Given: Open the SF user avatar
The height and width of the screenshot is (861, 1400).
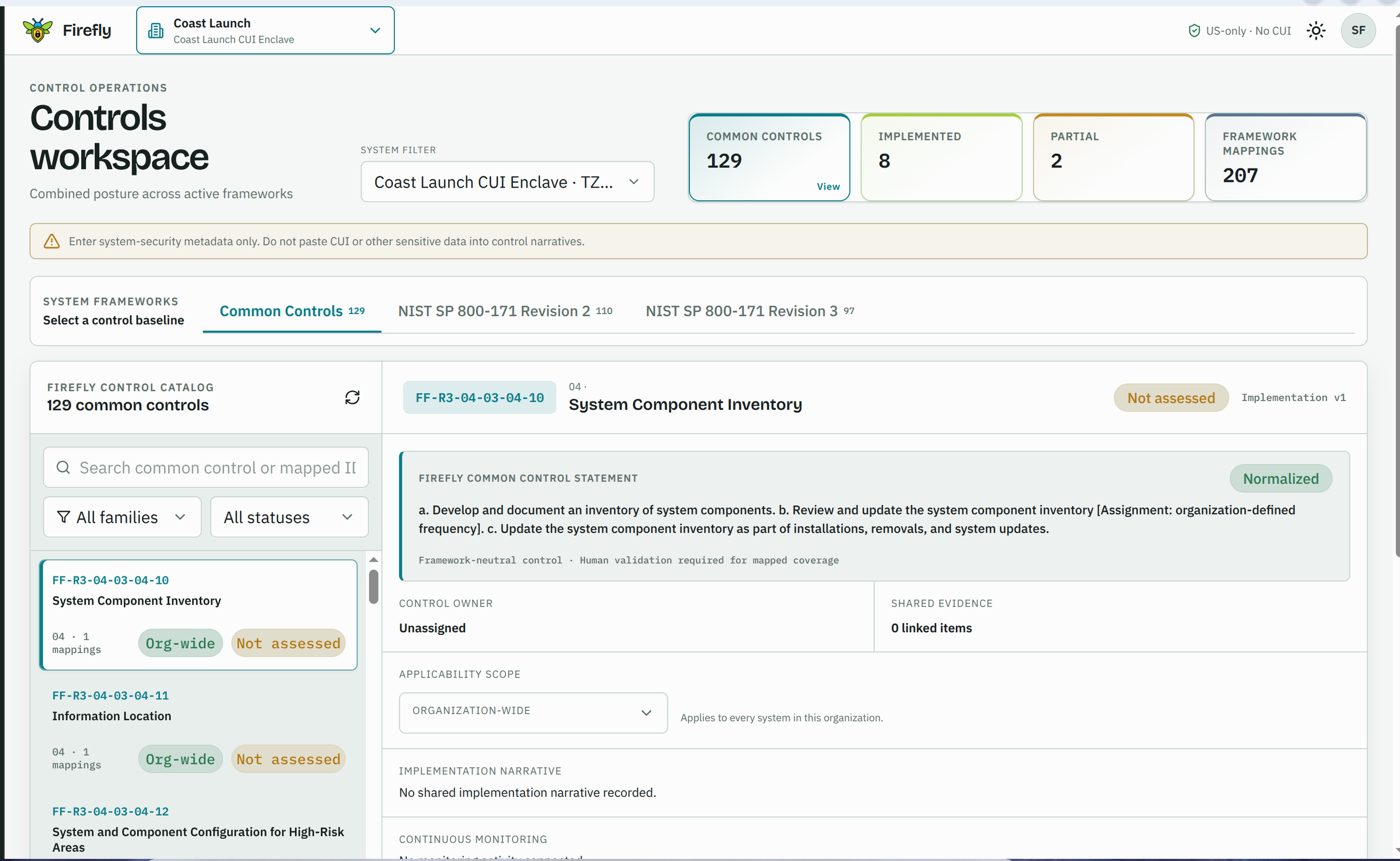Looking at the screenshot, I should click(x=1358, y=31).
